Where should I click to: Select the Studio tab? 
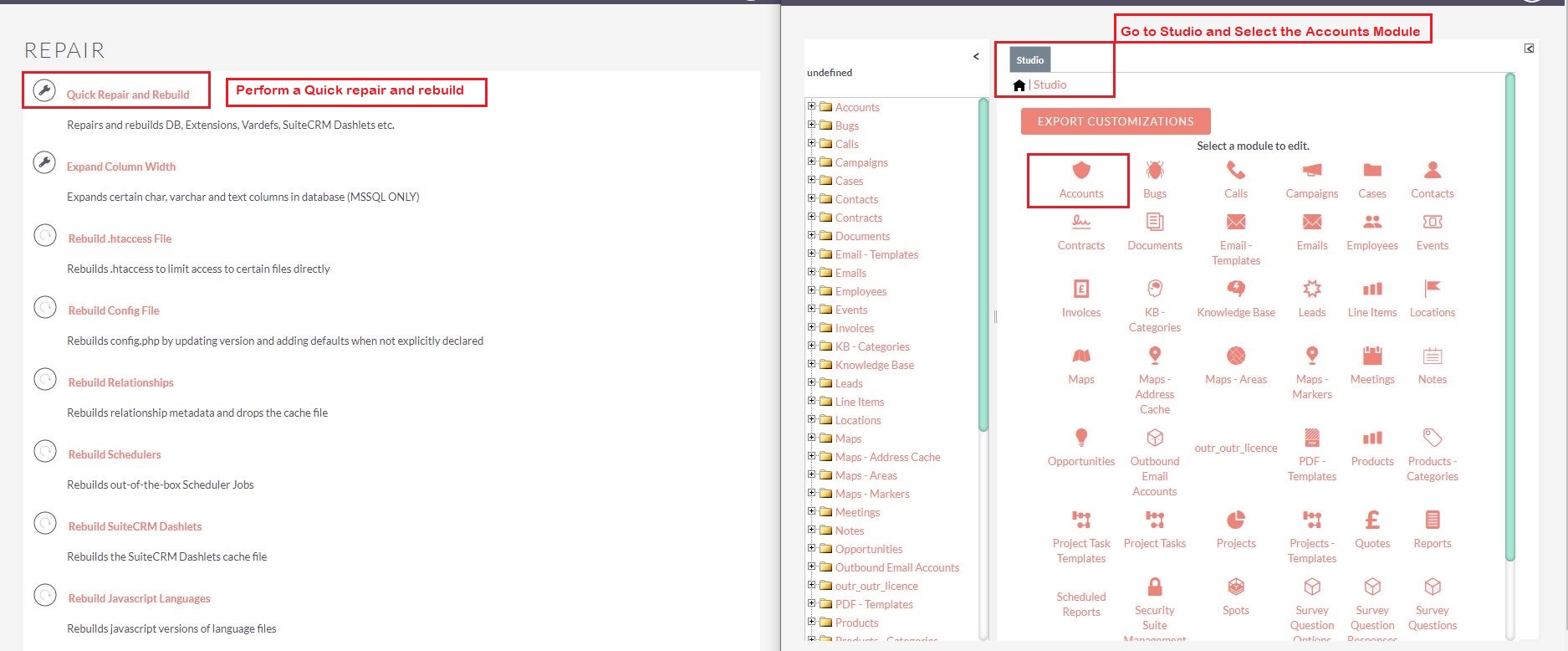point(1029,60)
